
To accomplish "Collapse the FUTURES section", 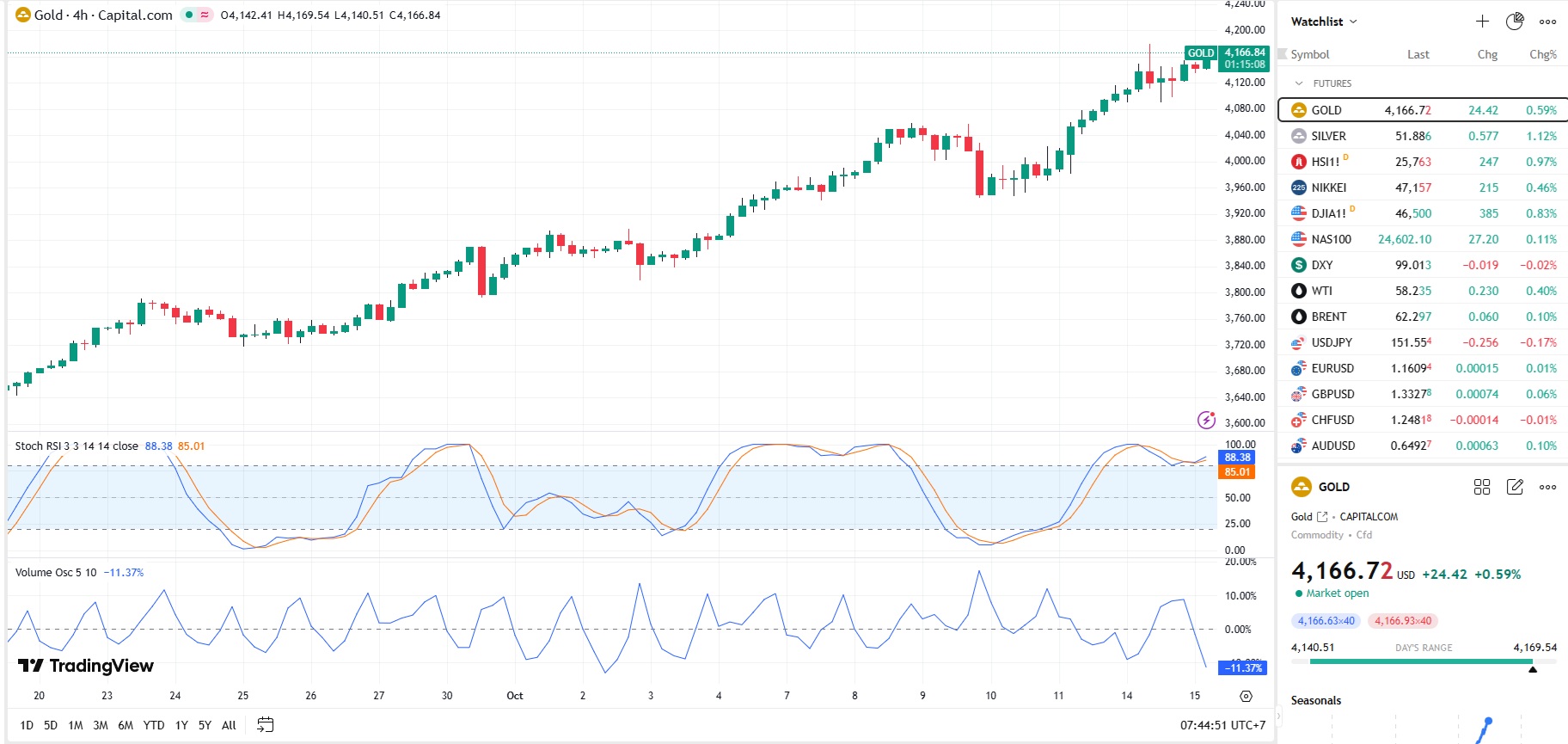I will click(1299, 83).
